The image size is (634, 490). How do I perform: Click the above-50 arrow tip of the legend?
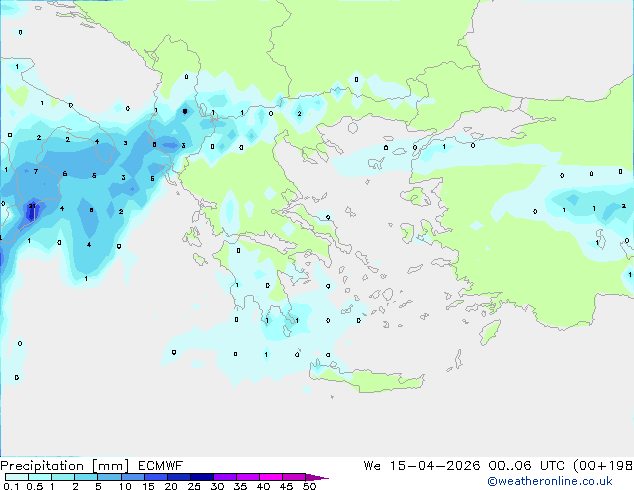317,478
